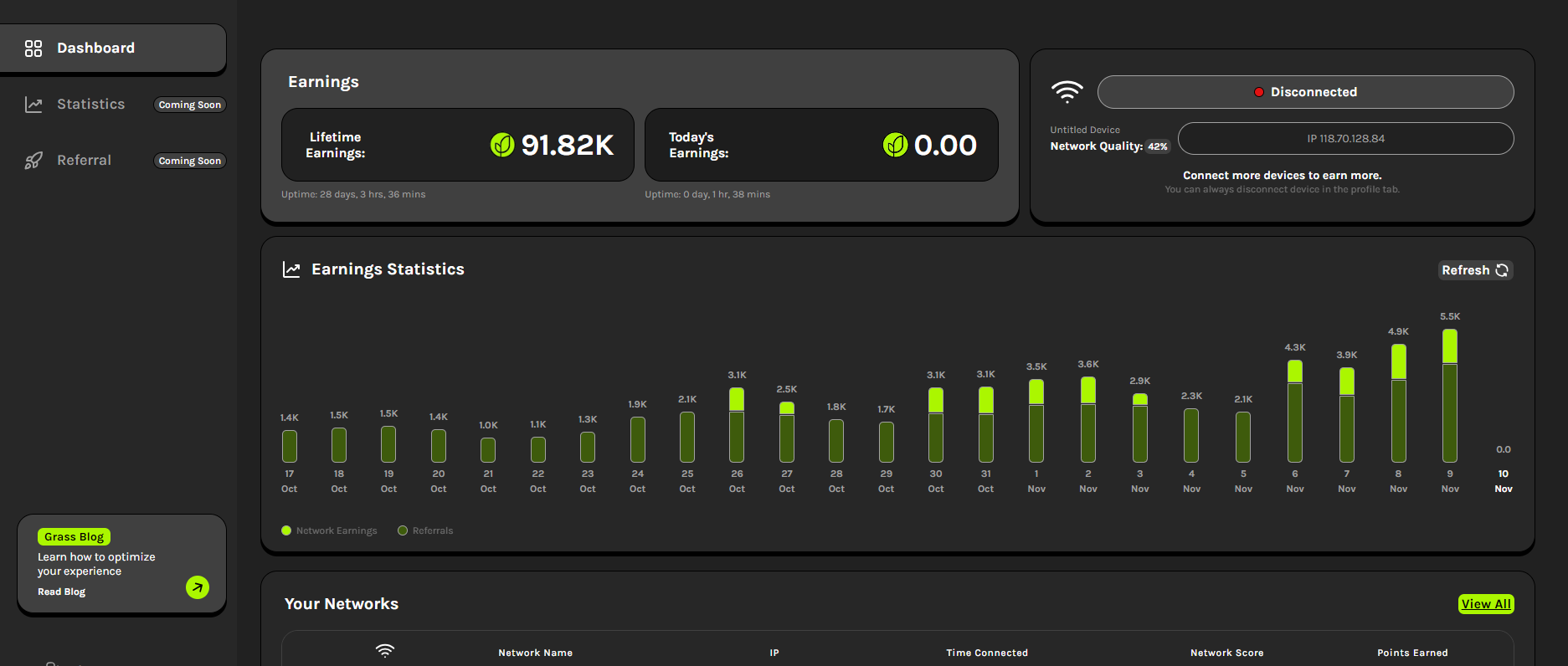Click the 9 Nov bar in chart
The height and width of the screenshot is (666, 1568).
(x=1450, y=396)
